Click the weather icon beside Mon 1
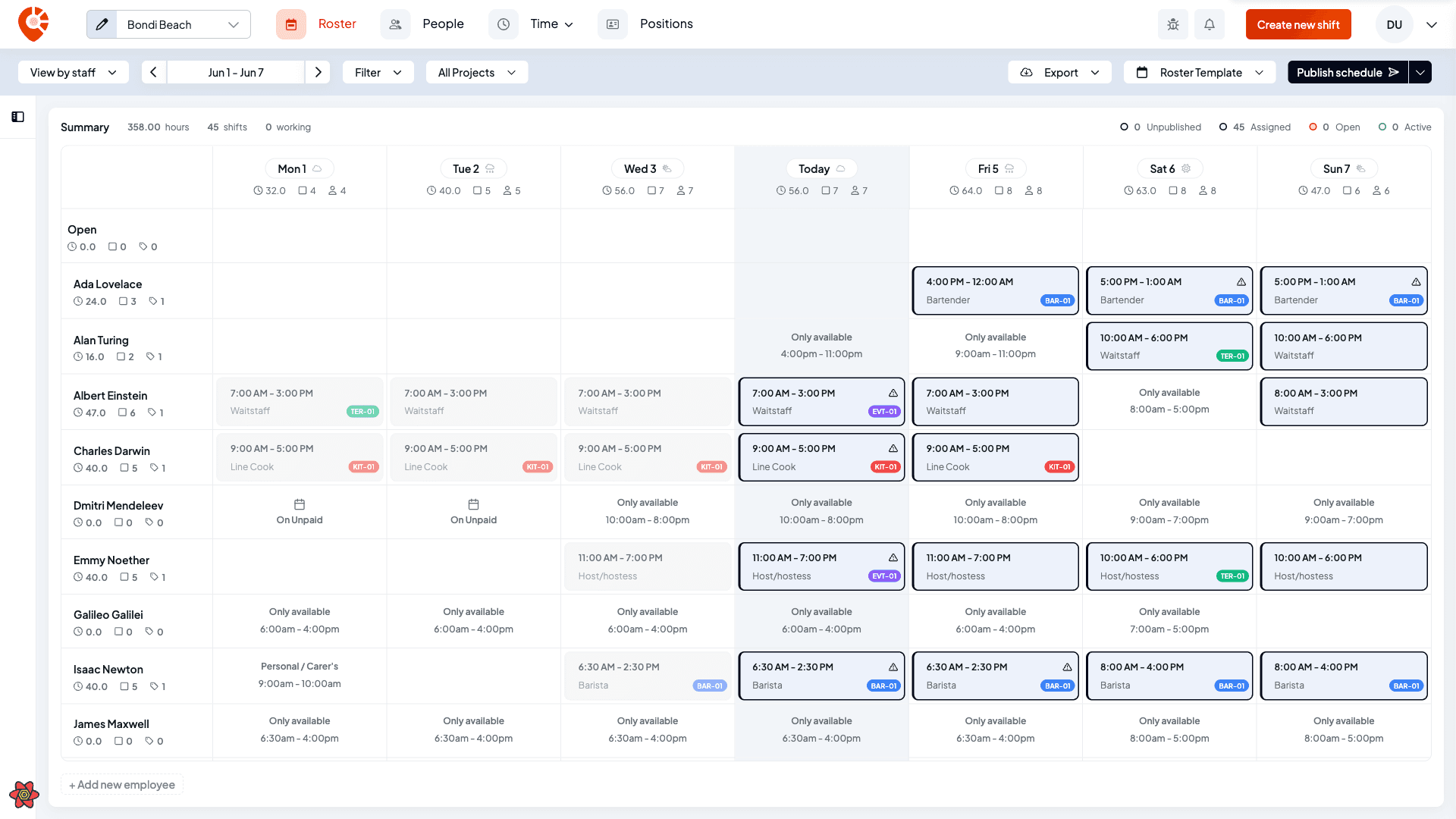 pyautogui.click(x=318, y=168)
